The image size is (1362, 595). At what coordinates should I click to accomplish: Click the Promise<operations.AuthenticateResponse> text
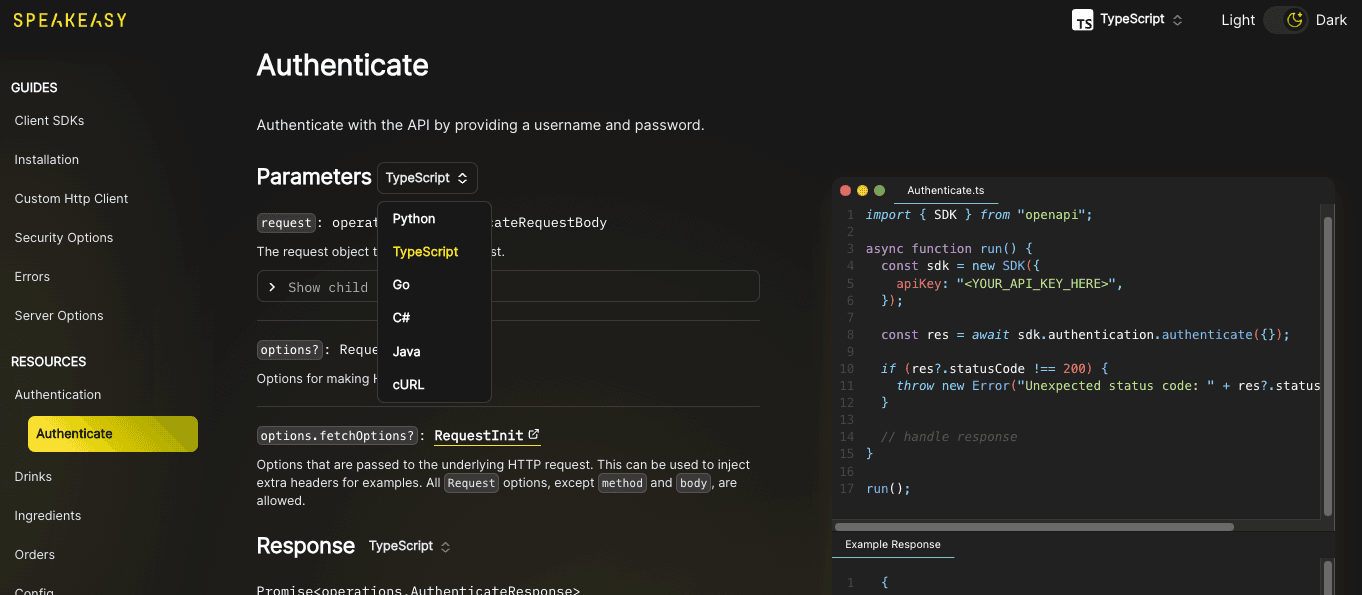tap(418, 589)
